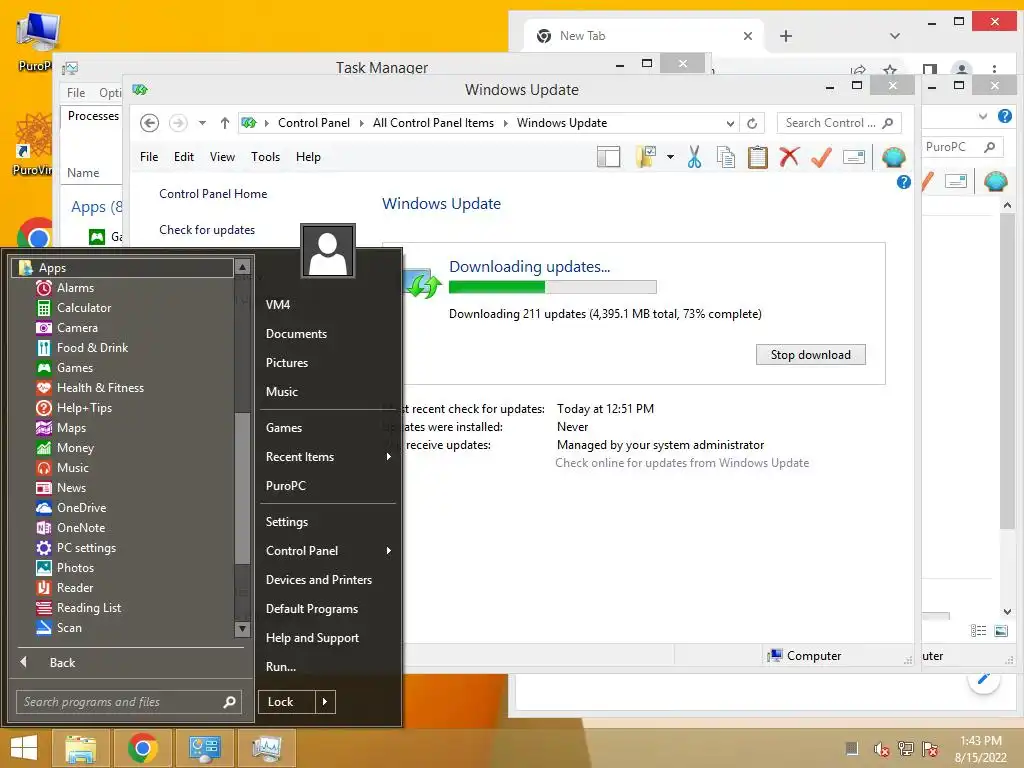Go back in Windows Update window
Screen dimensions: 1024x768
tap(150, 123)
